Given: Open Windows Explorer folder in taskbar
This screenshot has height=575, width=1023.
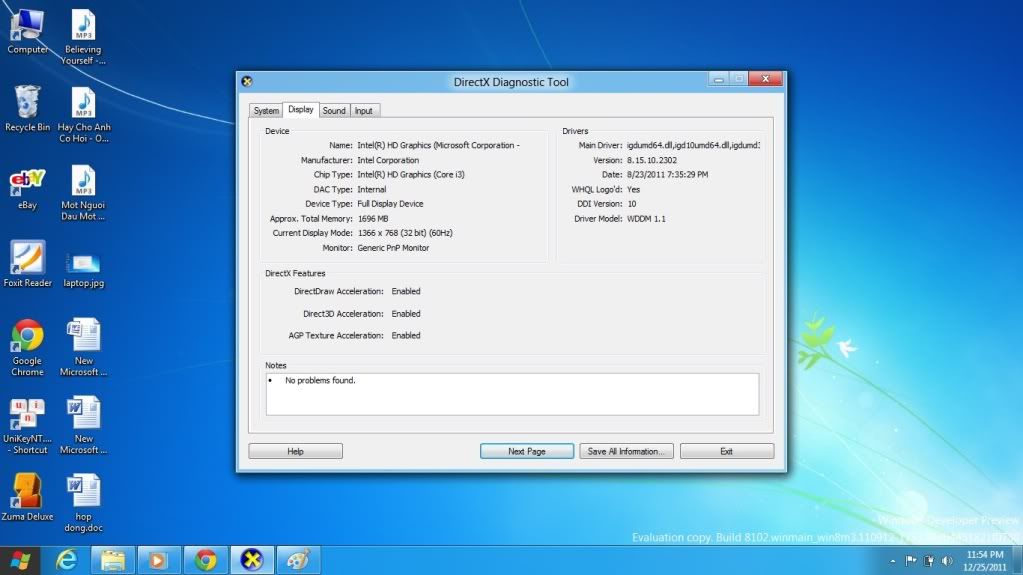Looking at the screenshot, I should click(x=112, y=560).
